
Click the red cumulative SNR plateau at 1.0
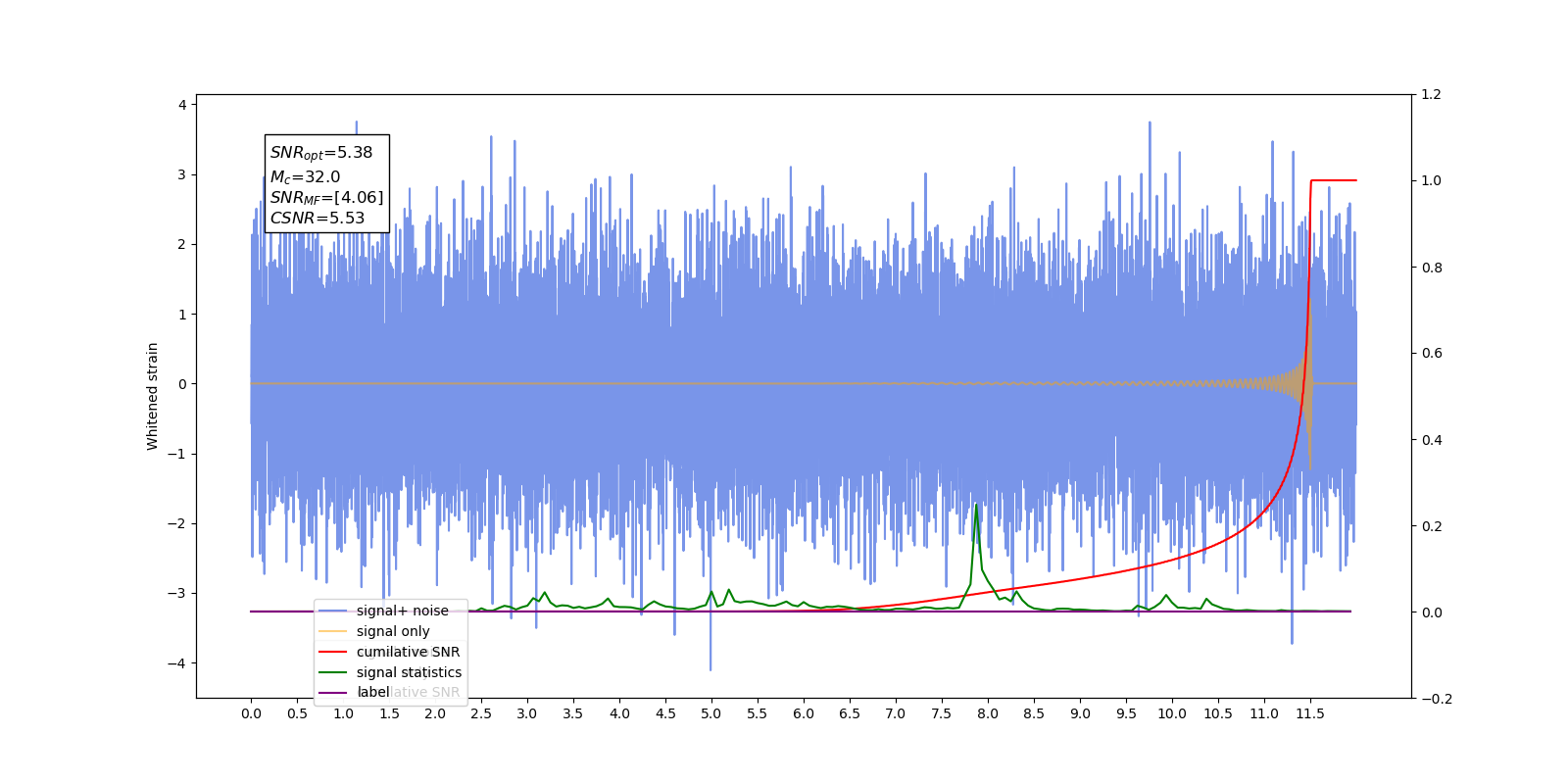pyautogui.click(x=1334, y=180)
